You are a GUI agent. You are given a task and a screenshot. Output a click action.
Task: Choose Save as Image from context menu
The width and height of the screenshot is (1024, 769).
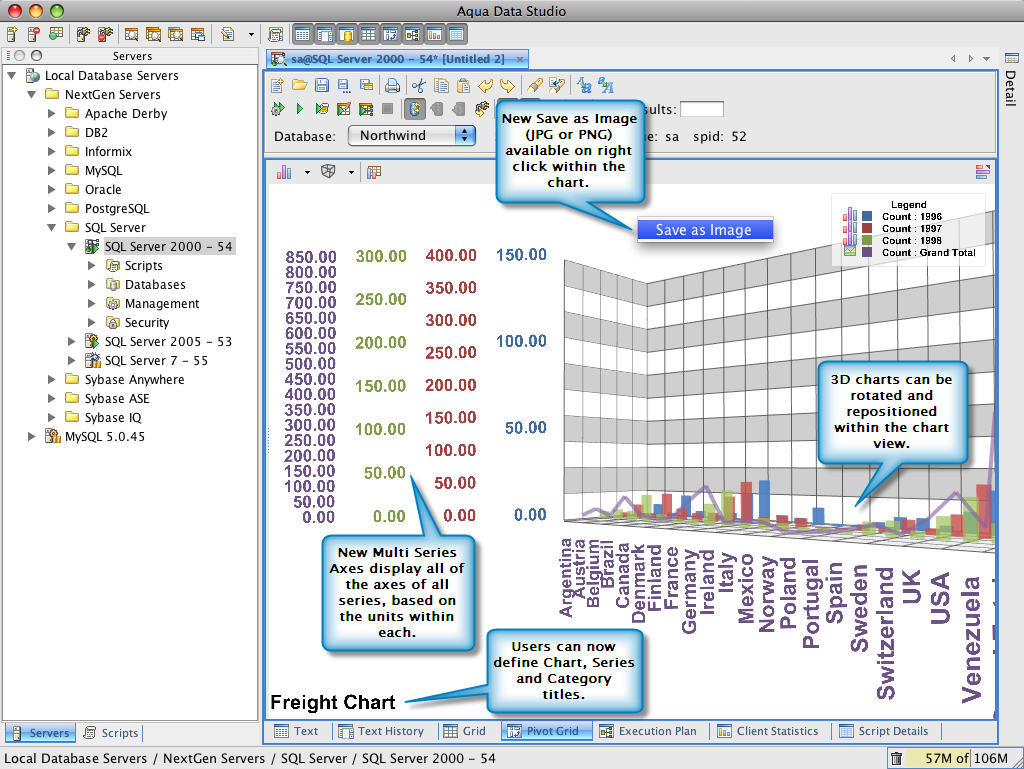pos(705,230)
